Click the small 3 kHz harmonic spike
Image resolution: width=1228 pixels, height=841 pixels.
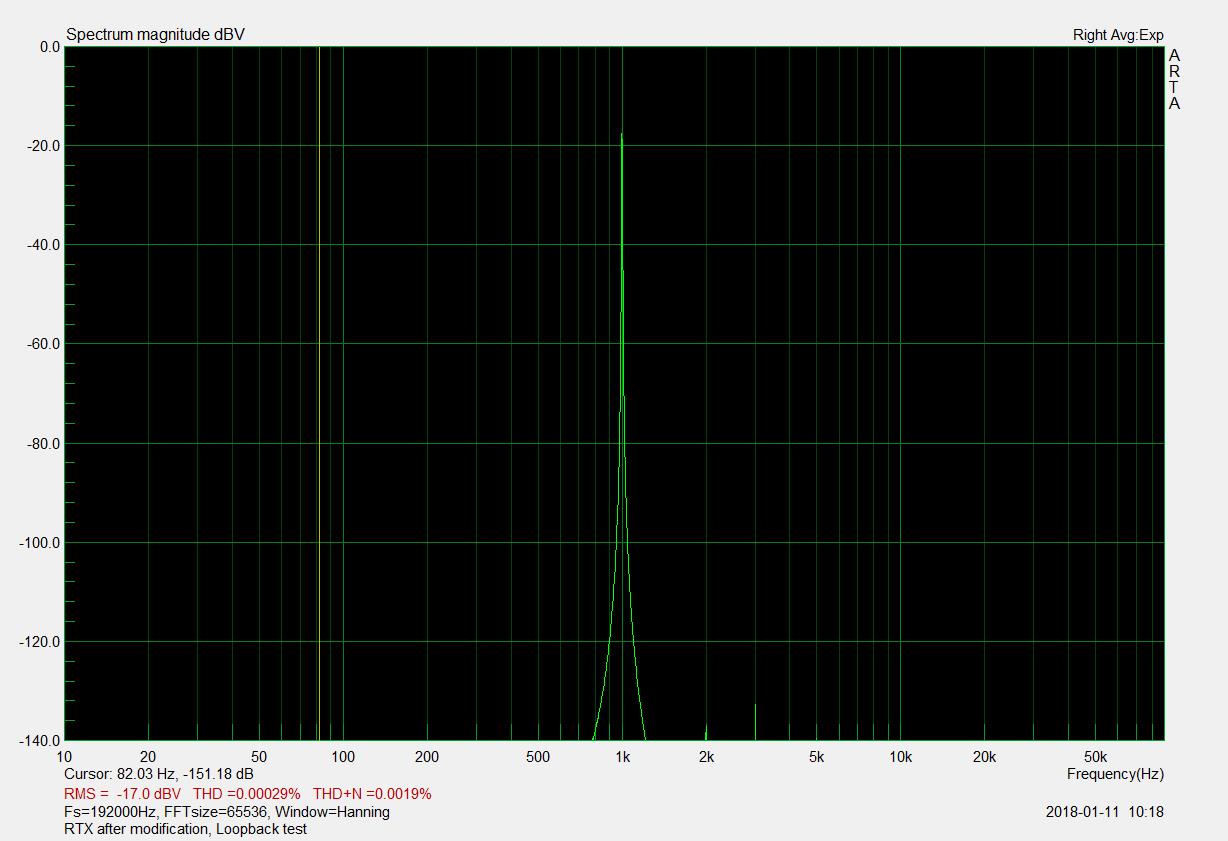(x=755, y=721)
